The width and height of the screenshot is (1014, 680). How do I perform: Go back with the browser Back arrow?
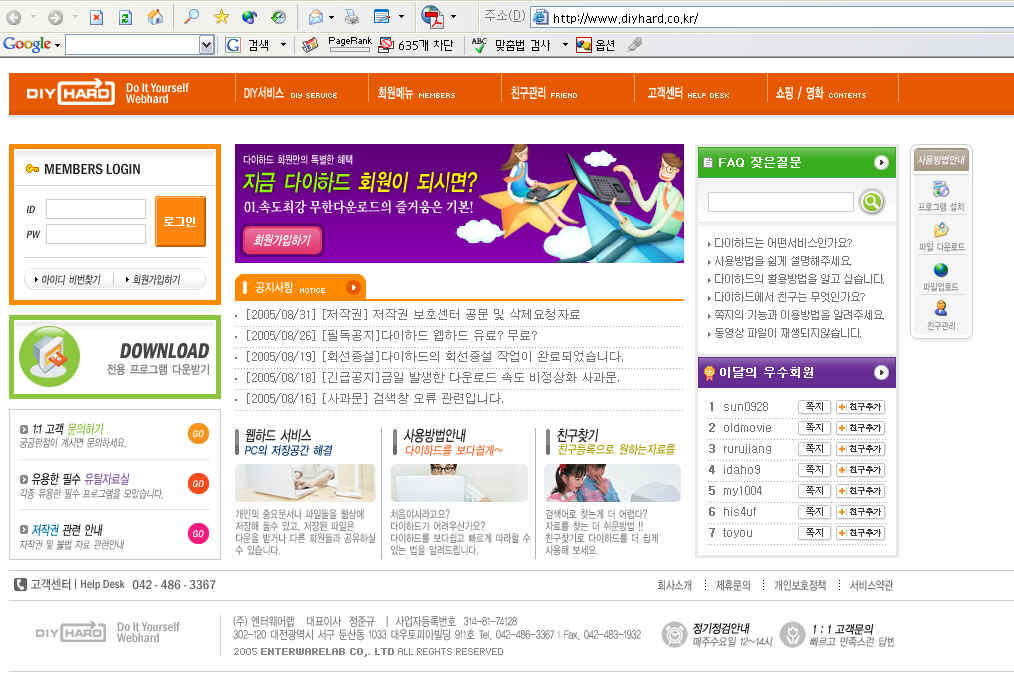[x=14, y=17]
